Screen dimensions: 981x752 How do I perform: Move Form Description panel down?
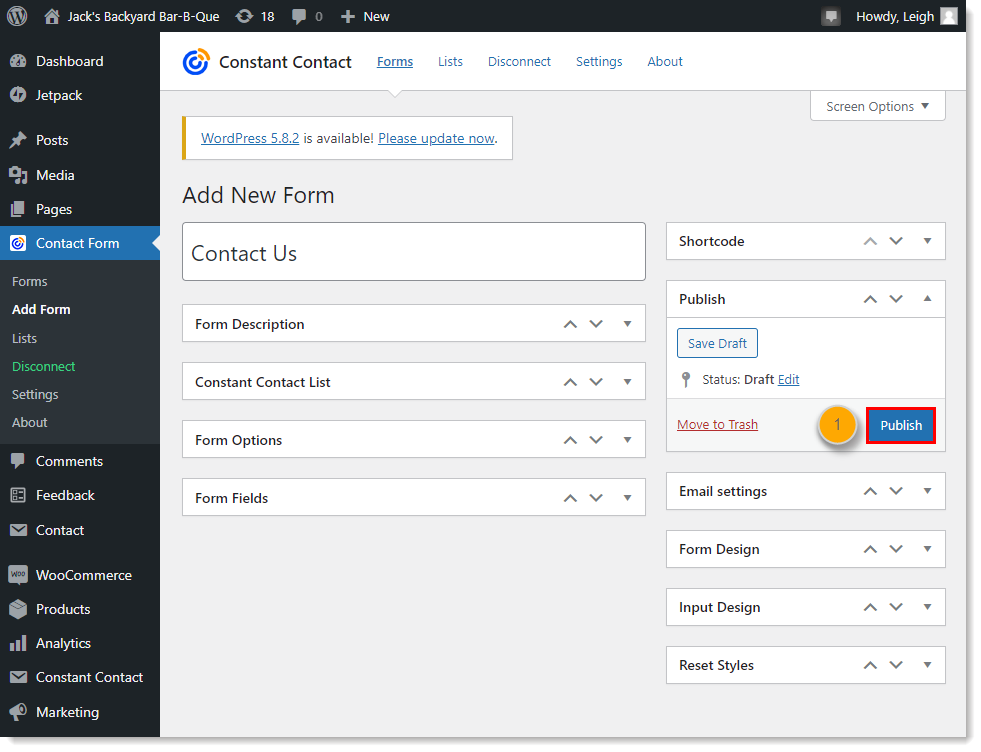point(596,324)
